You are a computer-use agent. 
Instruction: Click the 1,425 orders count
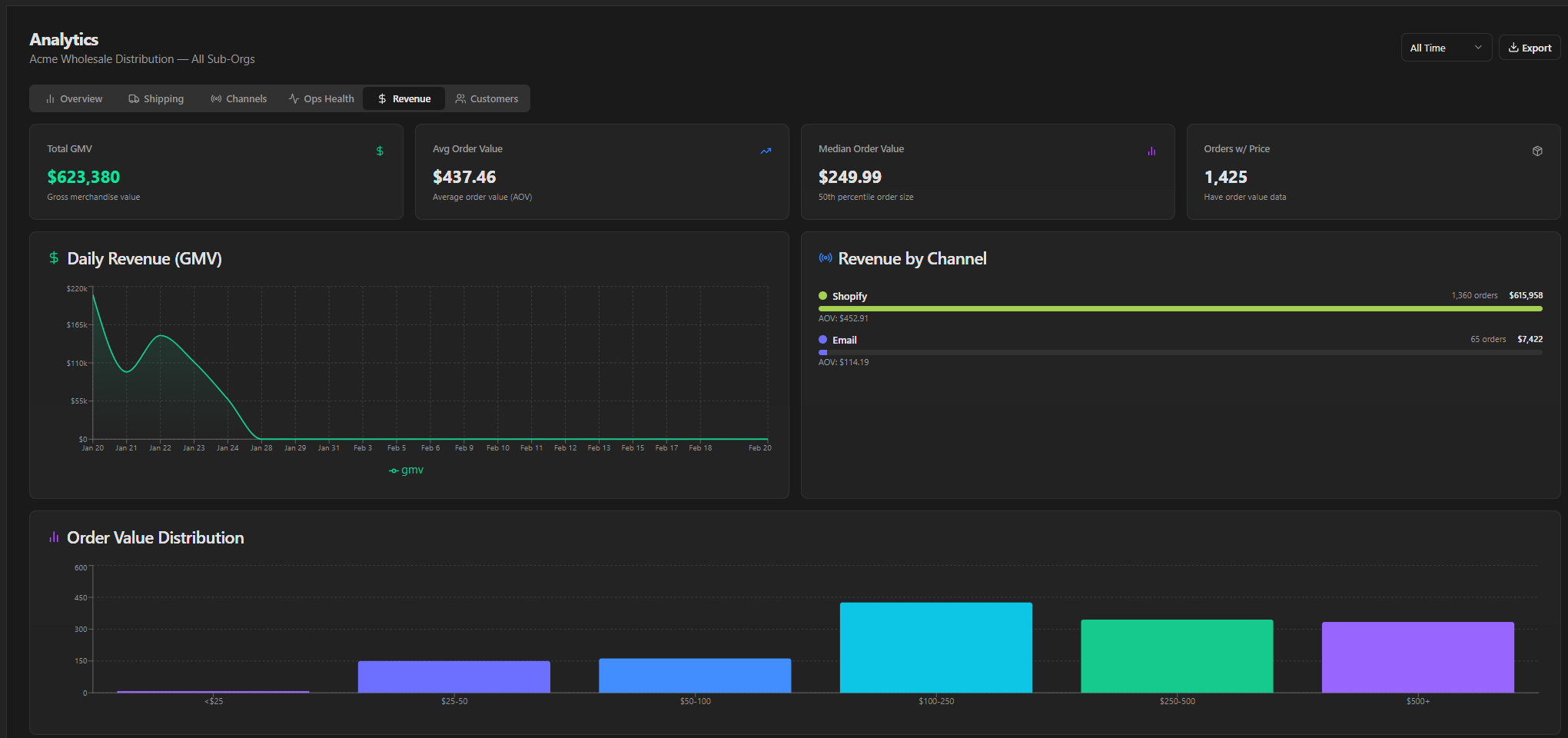pos(1226,177)
